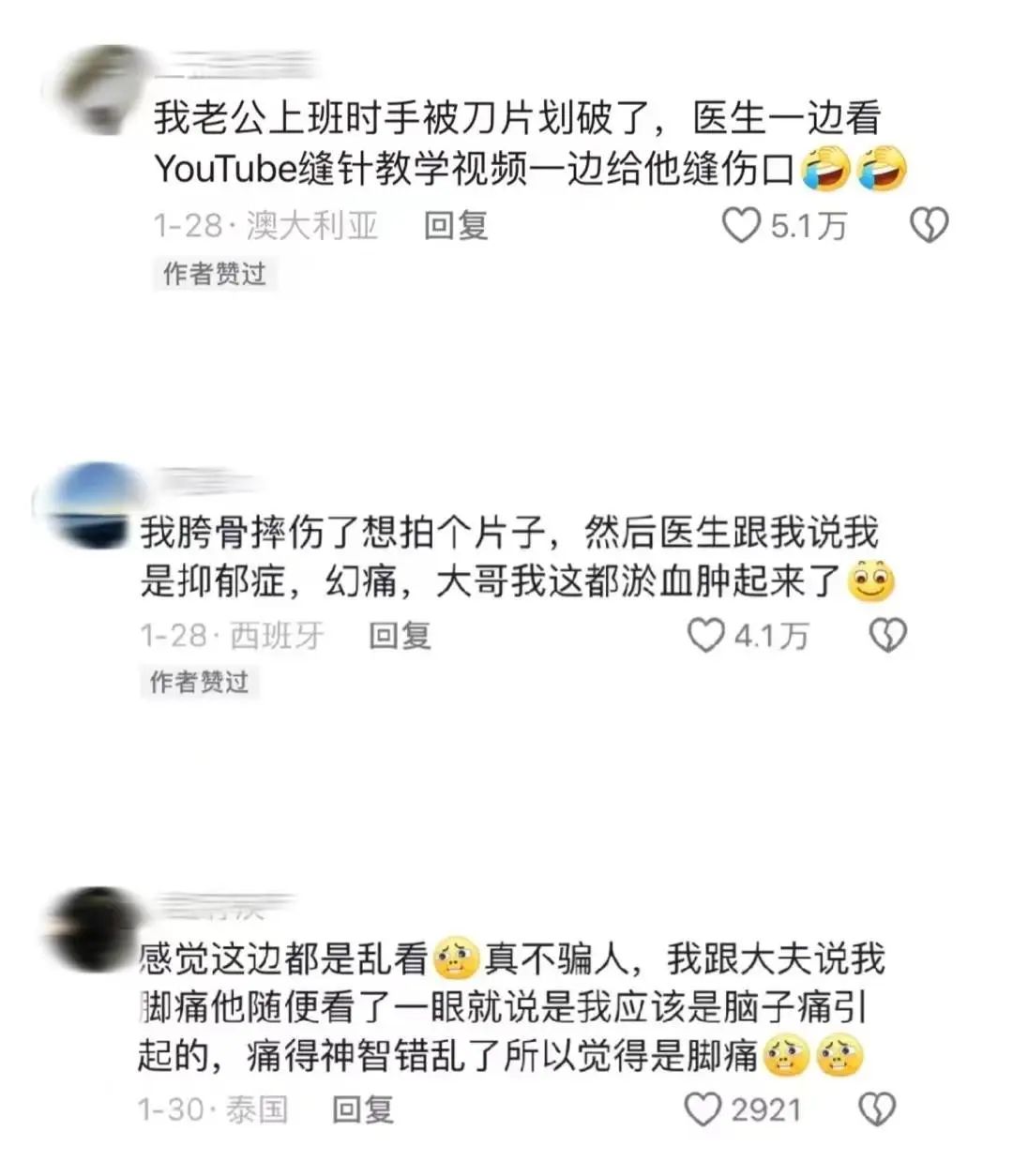Image resolution: width=1013 pixels, height=1176 pixels.
Task: Reply to the comment from 泰国
Action: tap(363, 1110)
